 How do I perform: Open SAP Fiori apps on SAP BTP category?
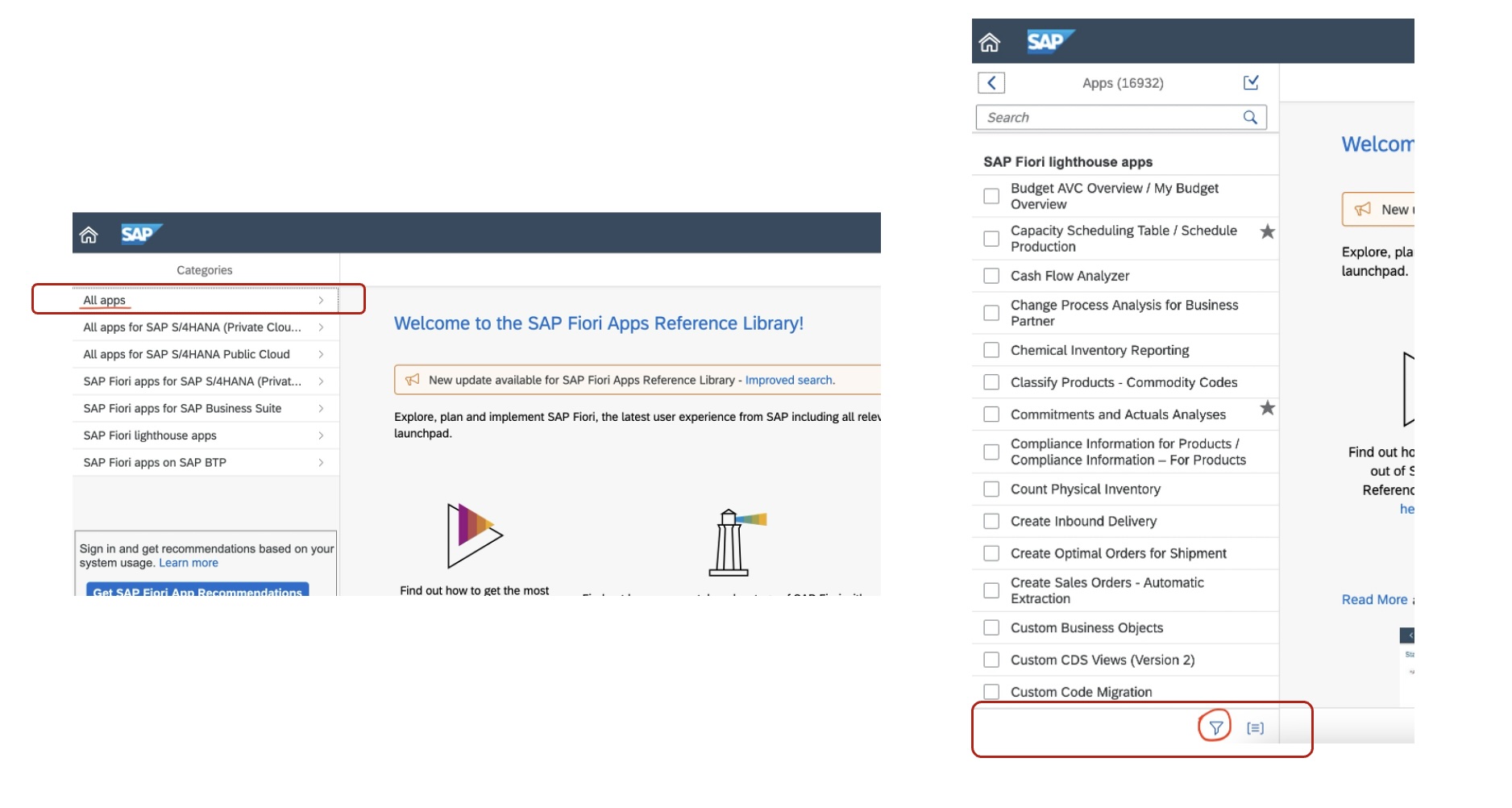point(206,462)
